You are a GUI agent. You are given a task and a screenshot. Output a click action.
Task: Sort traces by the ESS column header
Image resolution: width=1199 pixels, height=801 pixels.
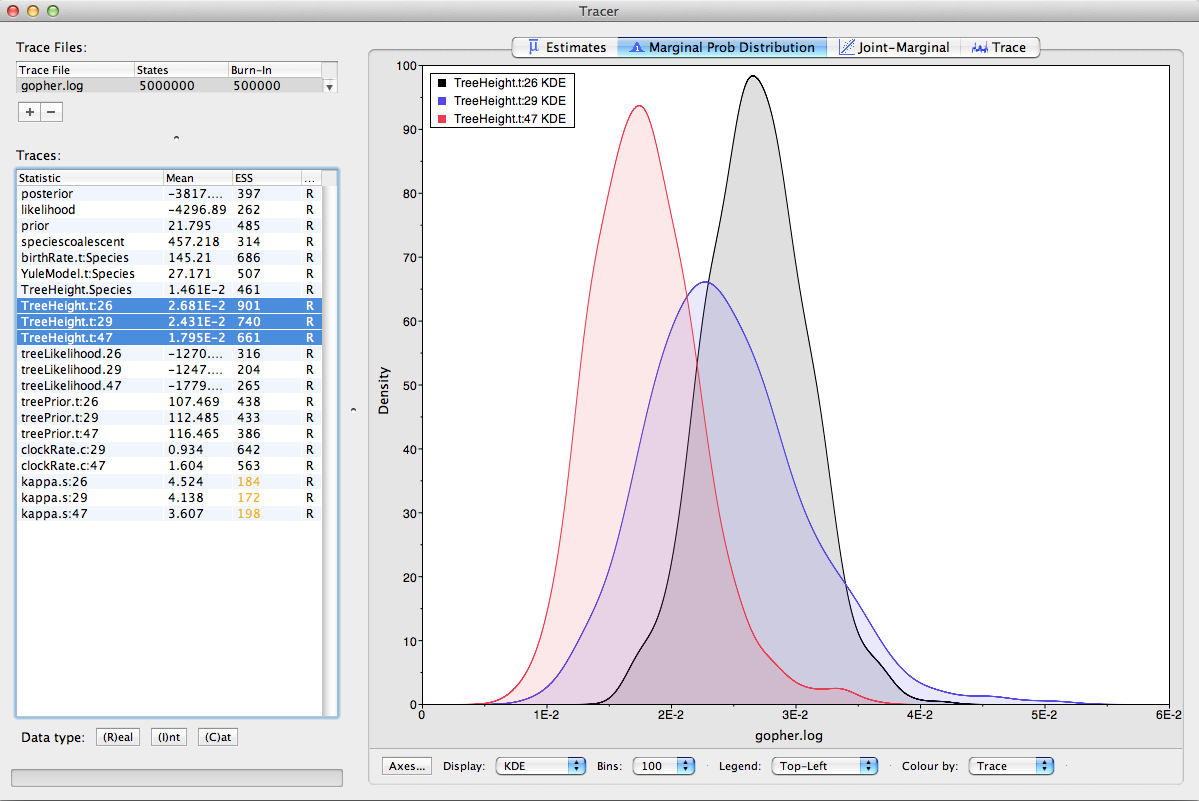(264, 178)
